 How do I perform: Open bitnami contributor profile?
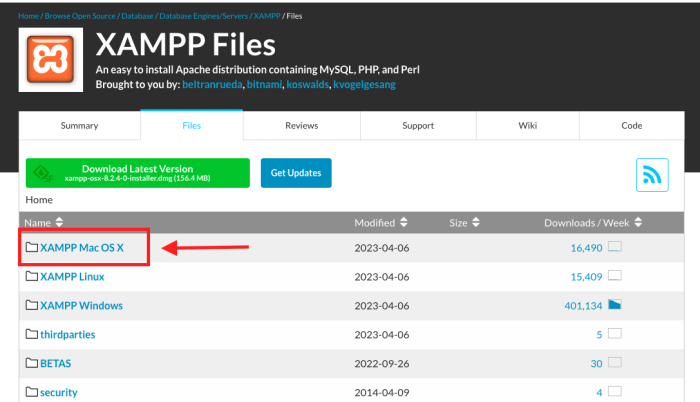(264, 84)
